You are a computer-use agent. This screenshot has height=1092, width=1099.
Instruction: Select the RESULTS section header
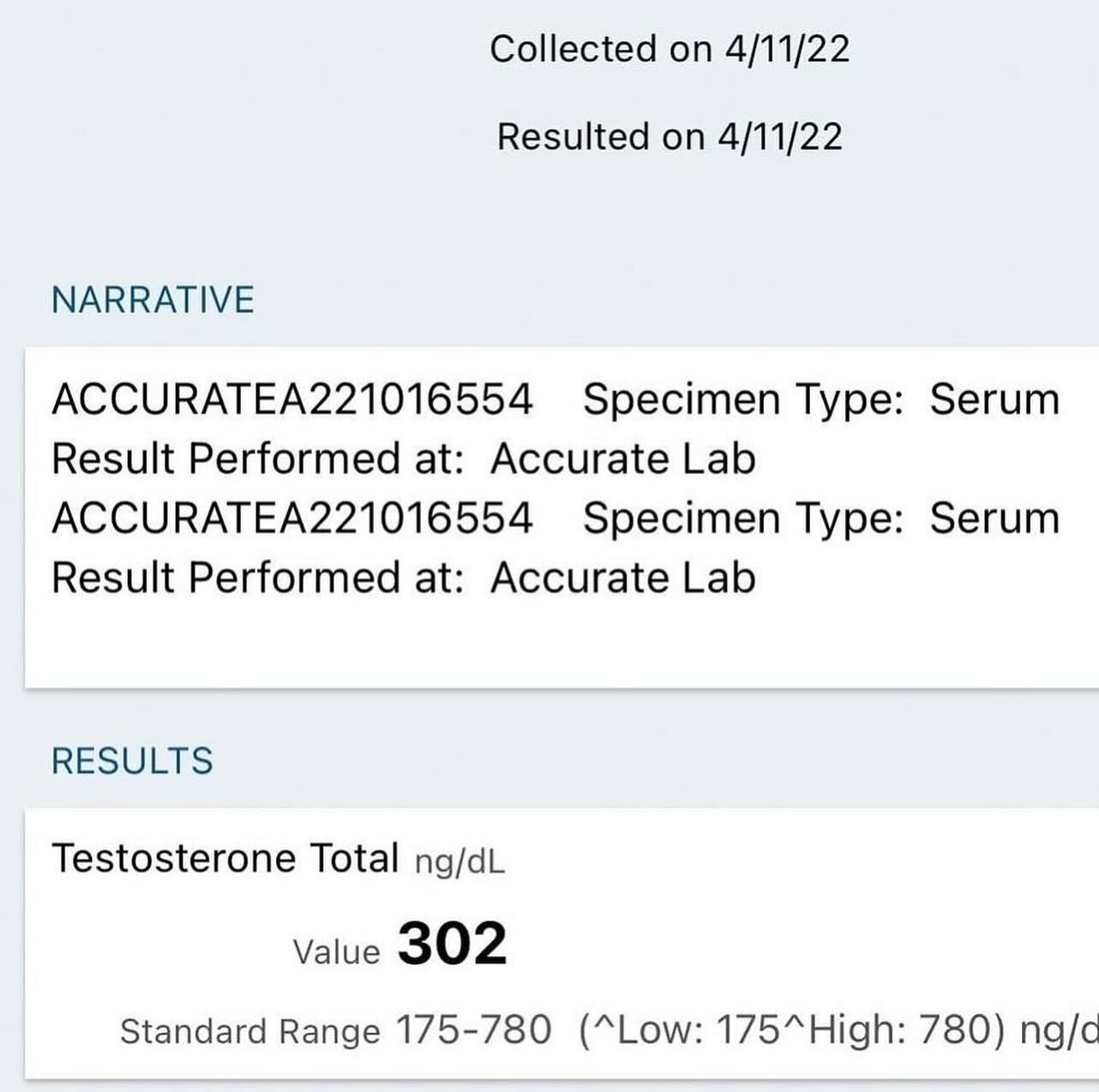tap(132, 761)
